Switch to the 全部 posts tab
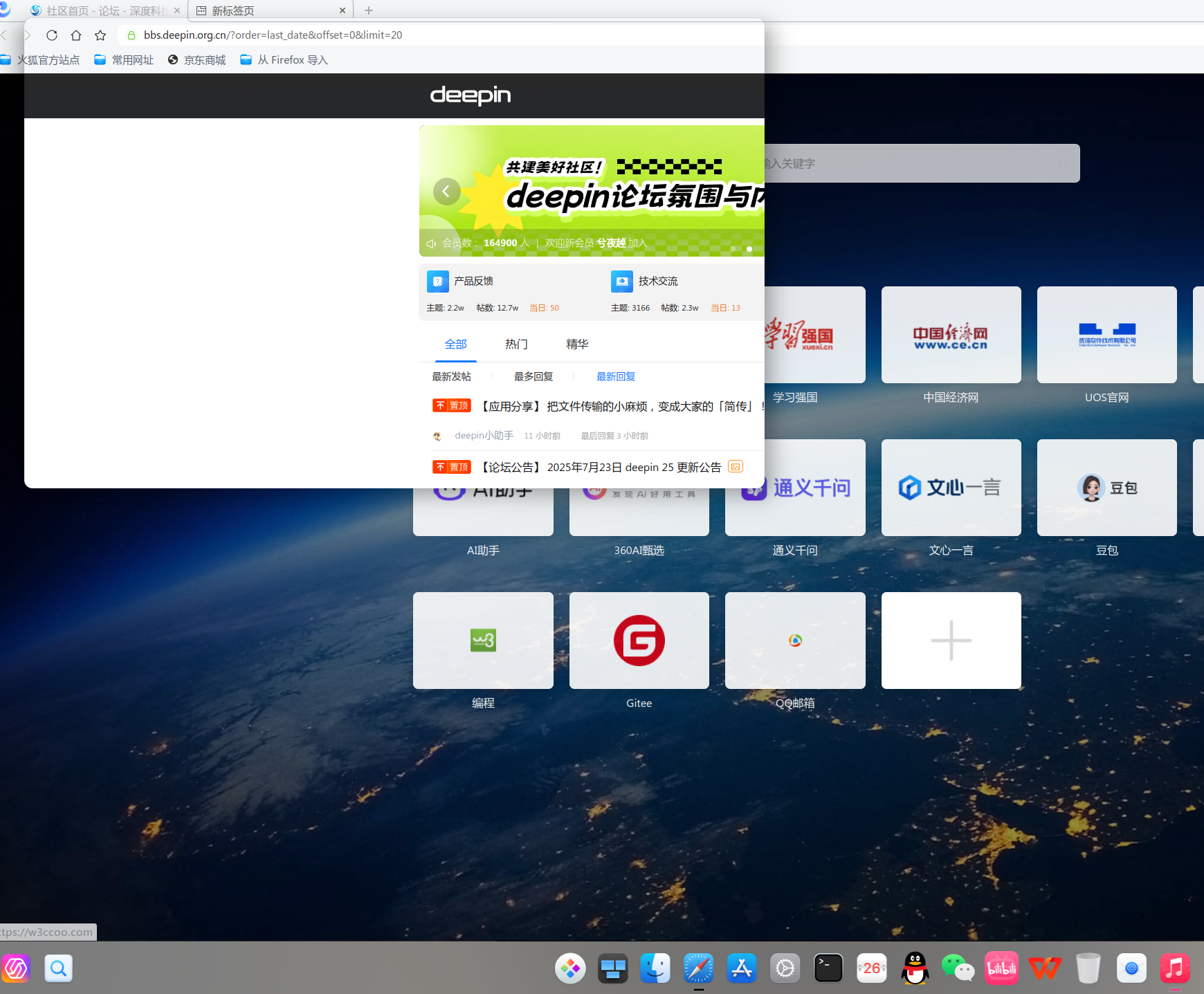This screenshot has height=994, width=1204. point(456,344)
